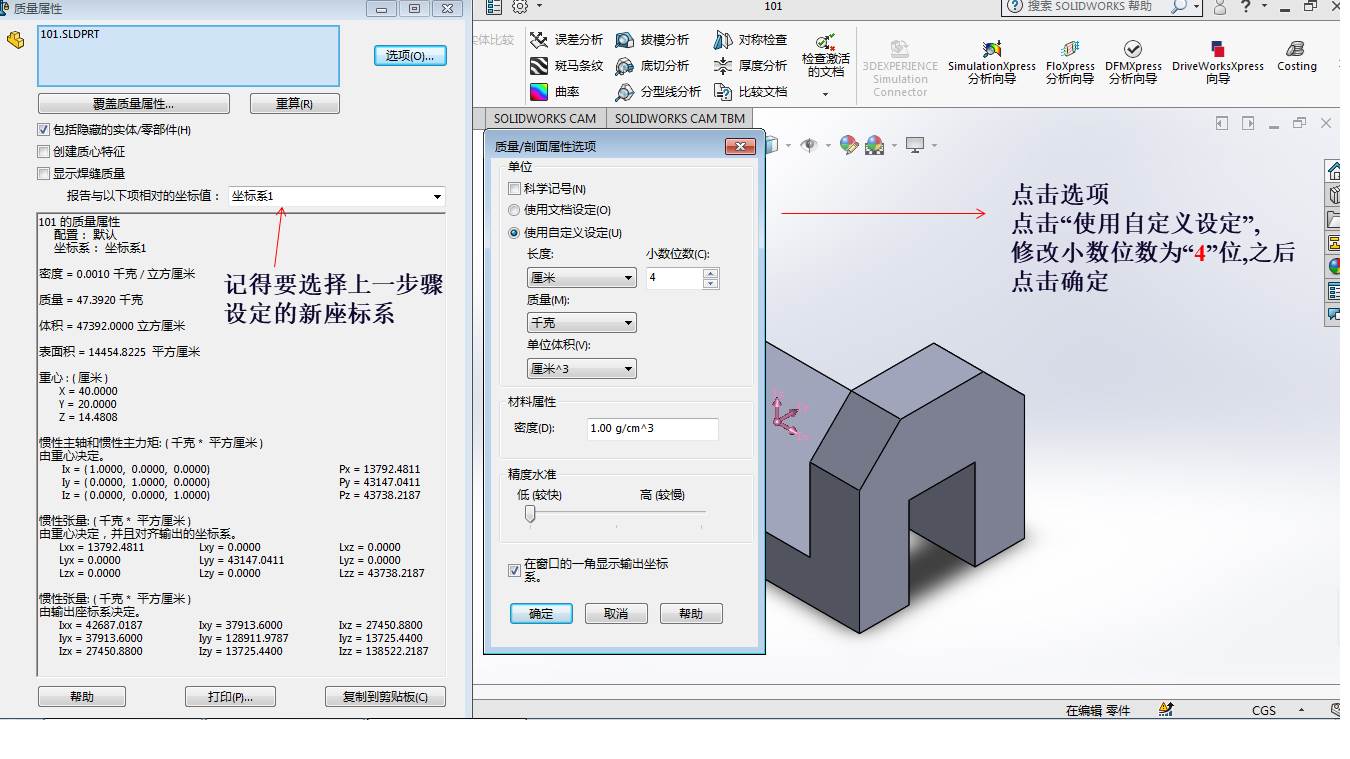Switch to the SOLIDWORKS CAM TBM tab

click(679, 118)
